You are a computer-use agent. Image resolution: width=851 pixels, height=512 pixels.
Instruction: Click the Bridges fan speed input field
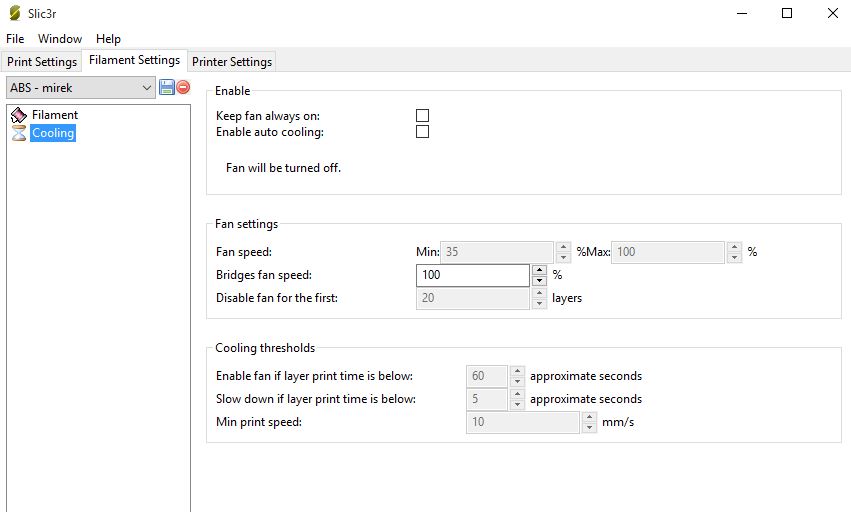click(x=472, y=275)
